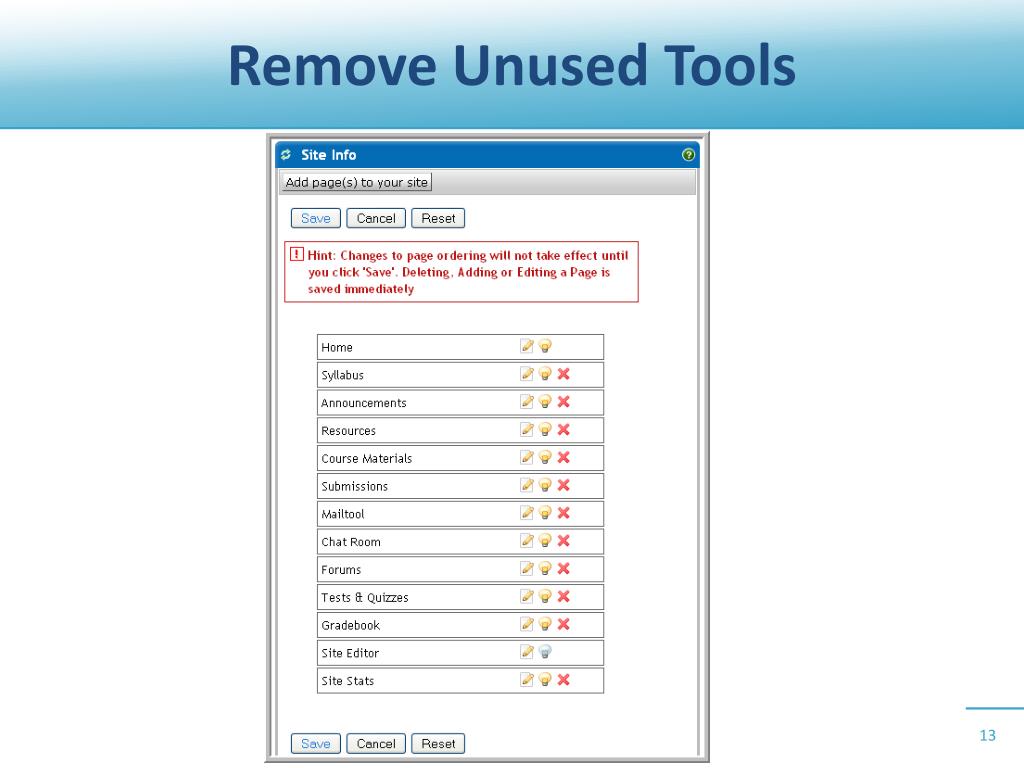The width and height of the screenshot is (1024, 768).
Task: Delete the Resources page red X
Action: (x=564, y=430)
